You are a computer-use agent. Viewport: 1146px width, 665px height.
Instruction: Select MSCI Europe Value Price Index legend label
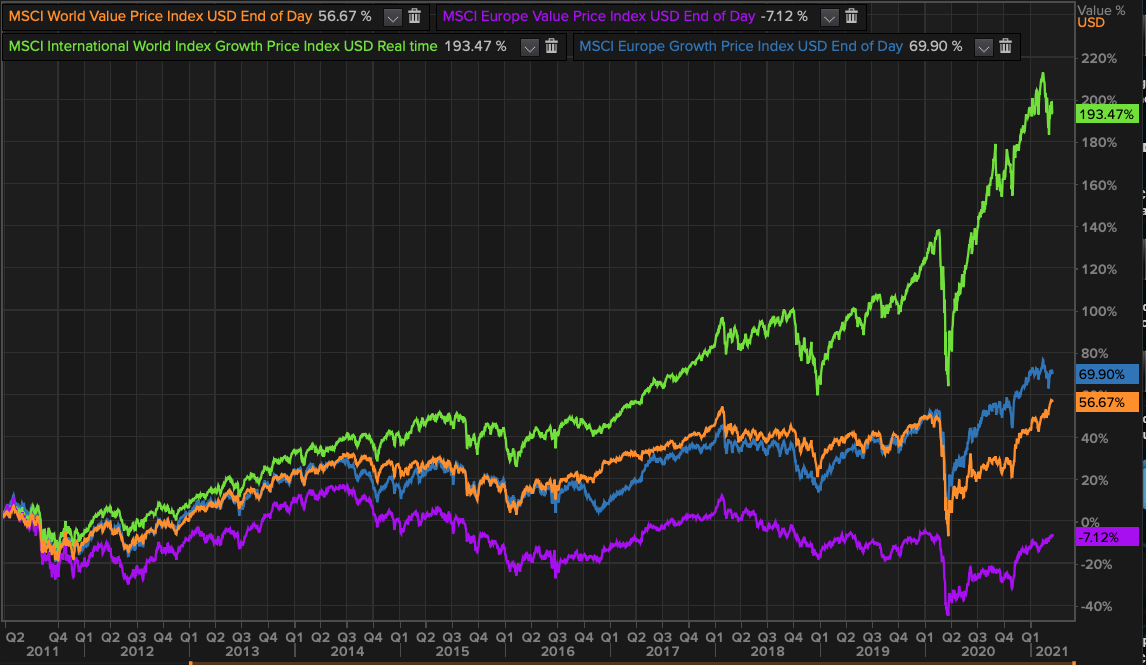click(599, 16)
